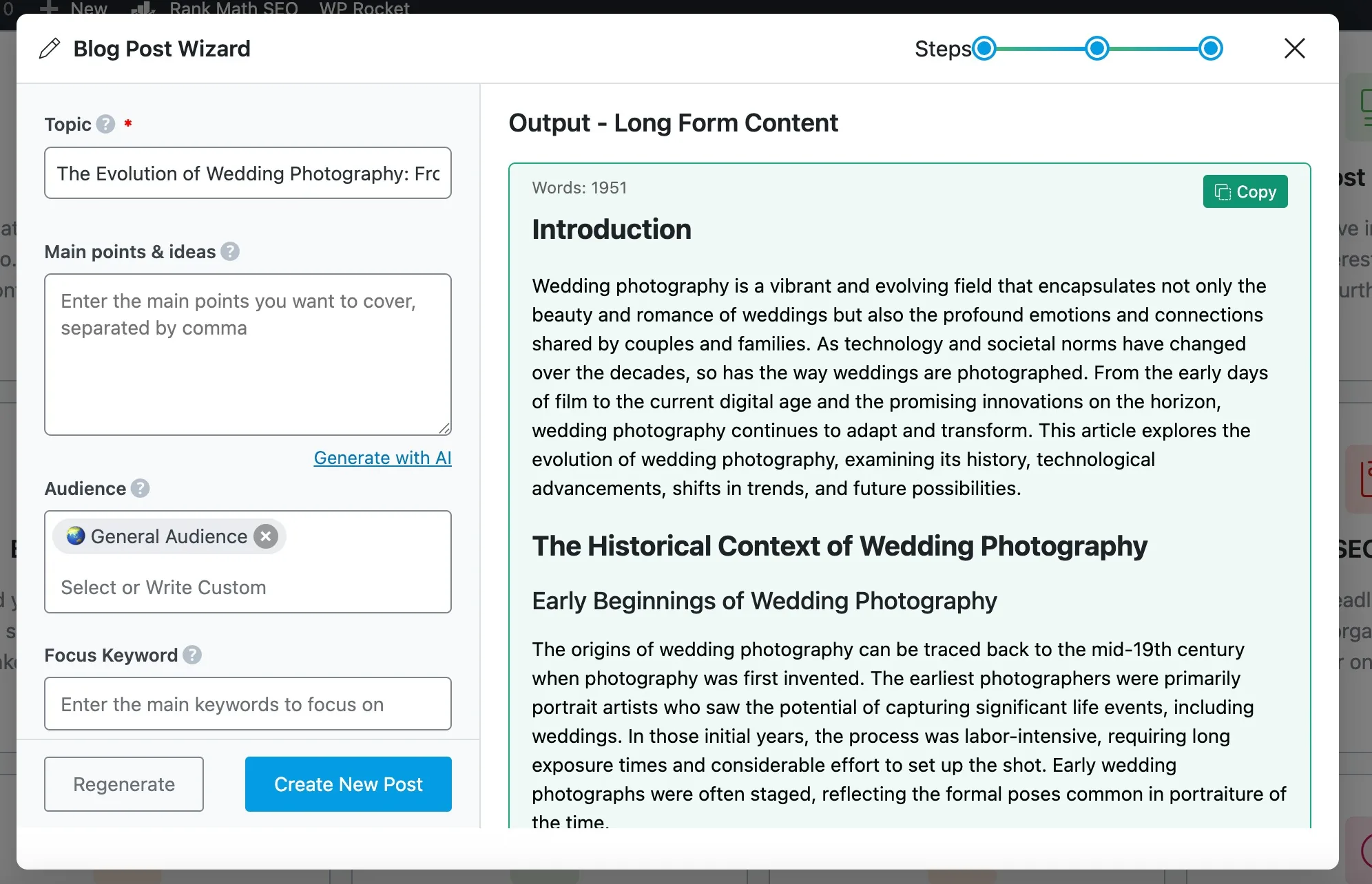This screenshot has width=1372, height=884.
Task: Focus the Topic text field
Action: point(248,173)
